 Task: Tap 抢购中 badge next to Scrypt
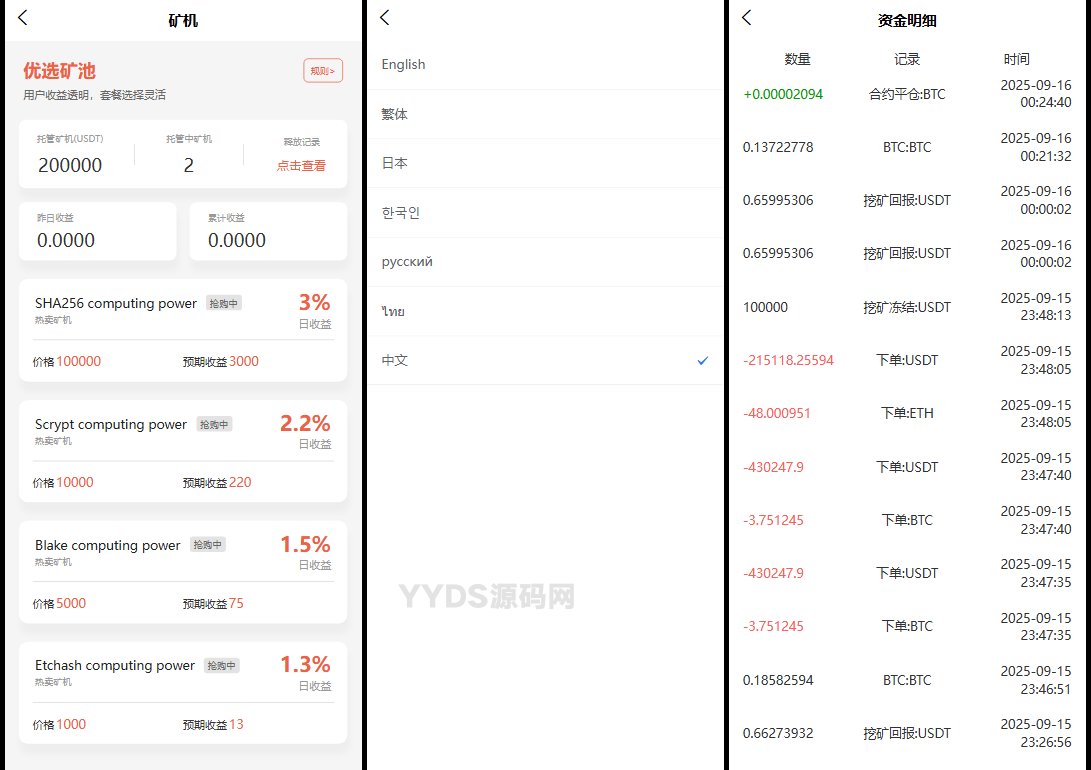(214, 424)
